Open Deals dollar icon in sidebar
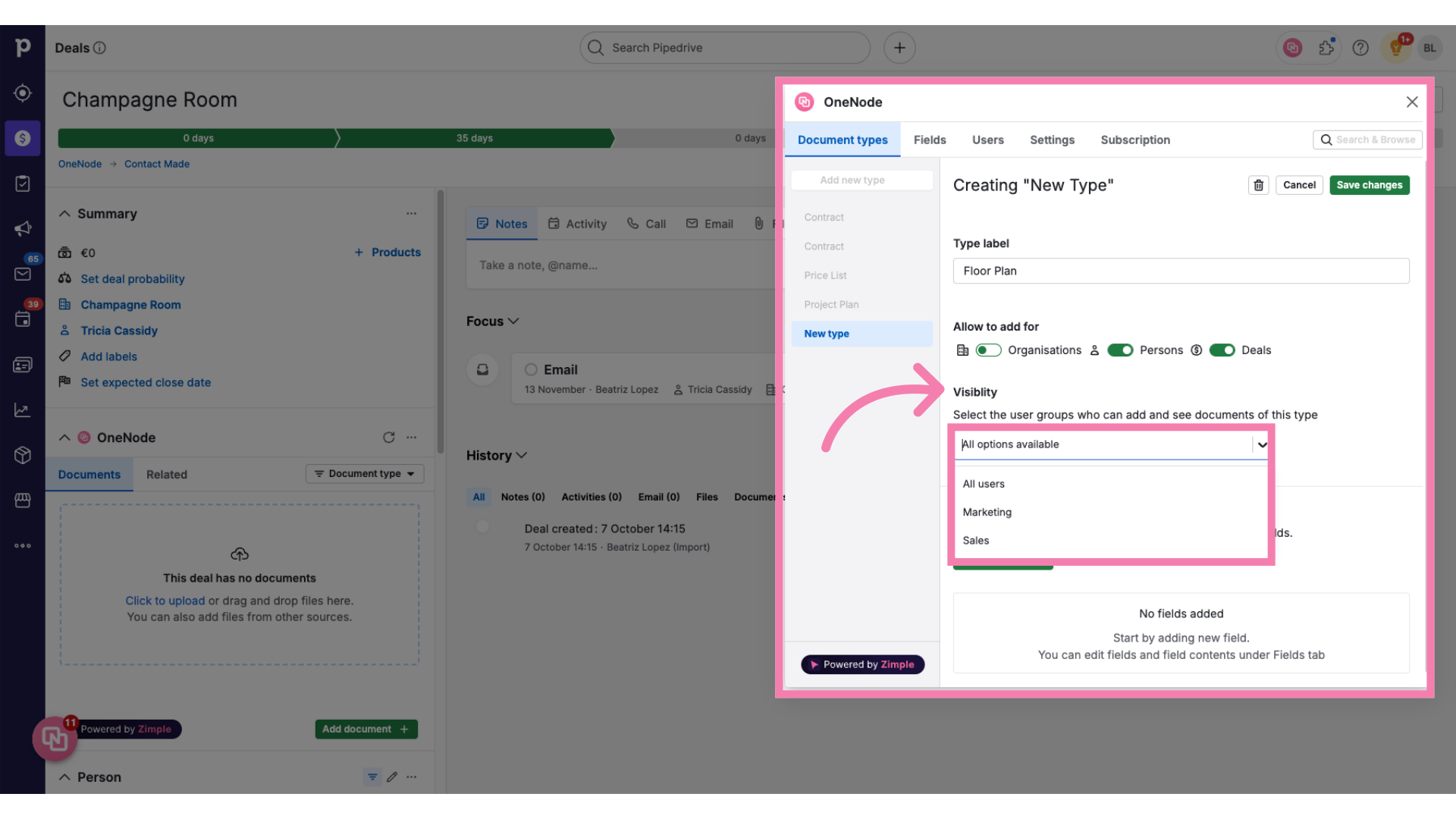Screen dimensions: 1456x819 pos(23,138)
